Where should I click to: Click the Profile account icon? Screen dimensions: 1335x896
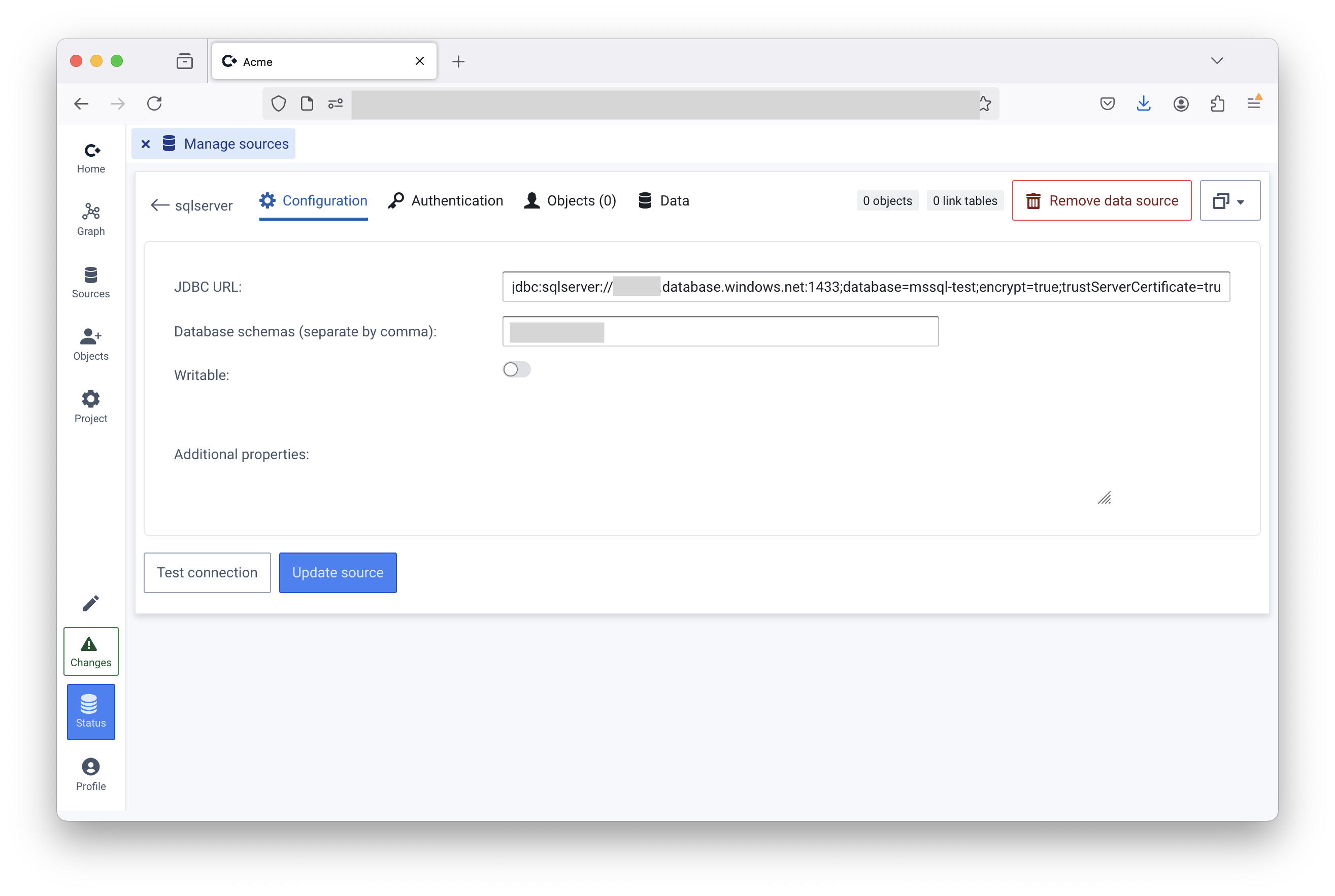[91, 766]
